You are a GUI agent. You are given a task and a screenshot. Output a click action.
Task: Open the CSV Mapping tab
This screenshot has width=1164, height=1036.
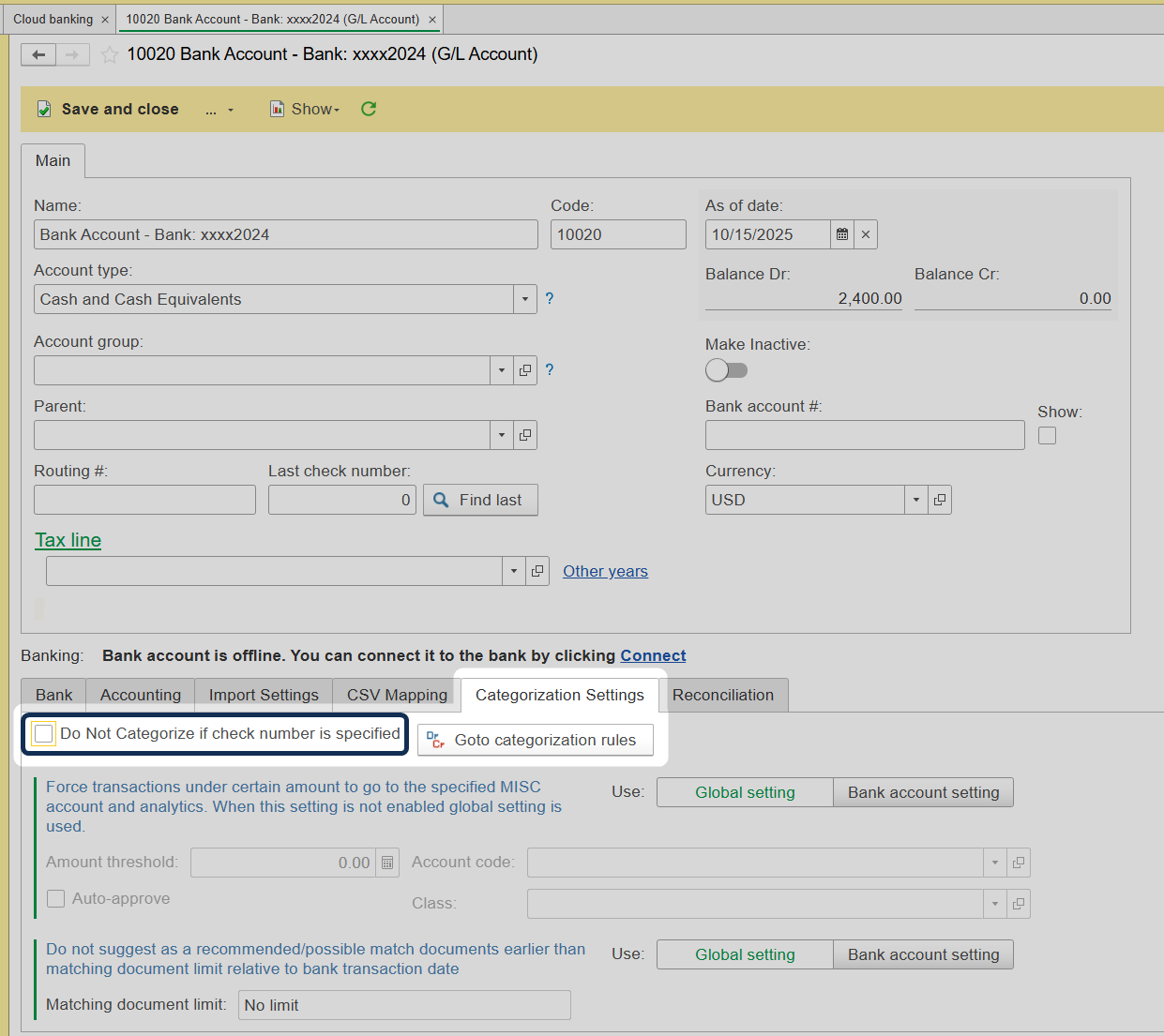click(397, 695)
